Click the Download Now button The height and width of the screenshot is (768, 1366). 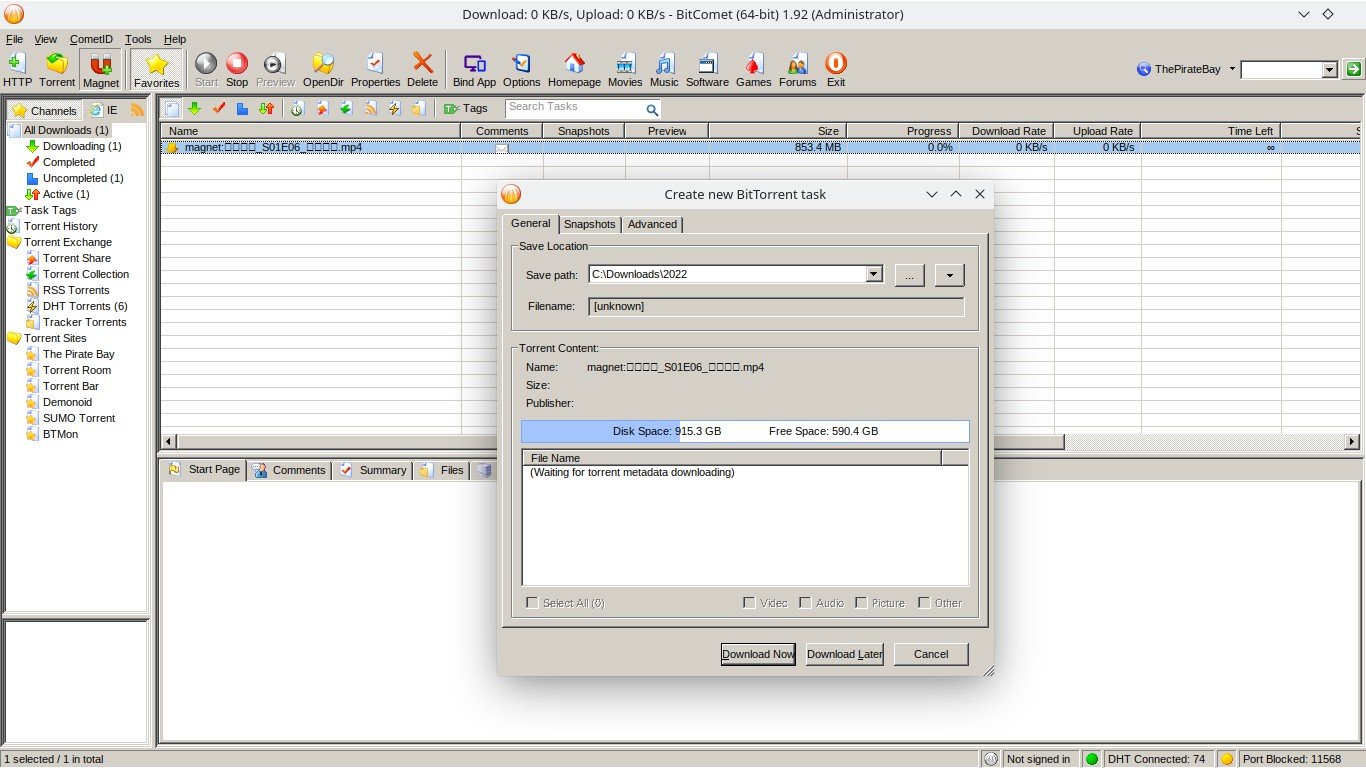click(x=757, y=654)
